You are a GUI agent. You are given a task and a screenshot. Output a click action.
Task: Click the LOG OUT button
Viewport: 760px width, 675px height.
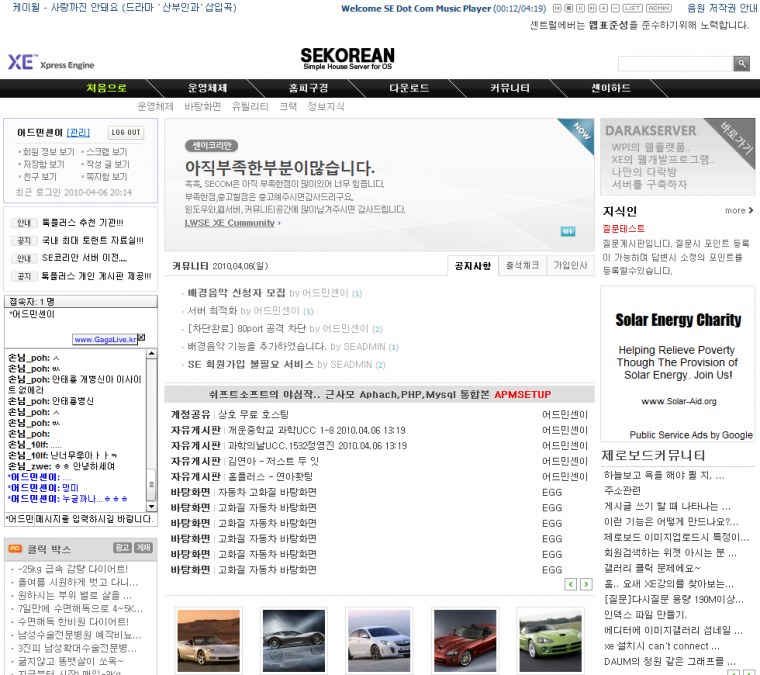tap(126, 132)
